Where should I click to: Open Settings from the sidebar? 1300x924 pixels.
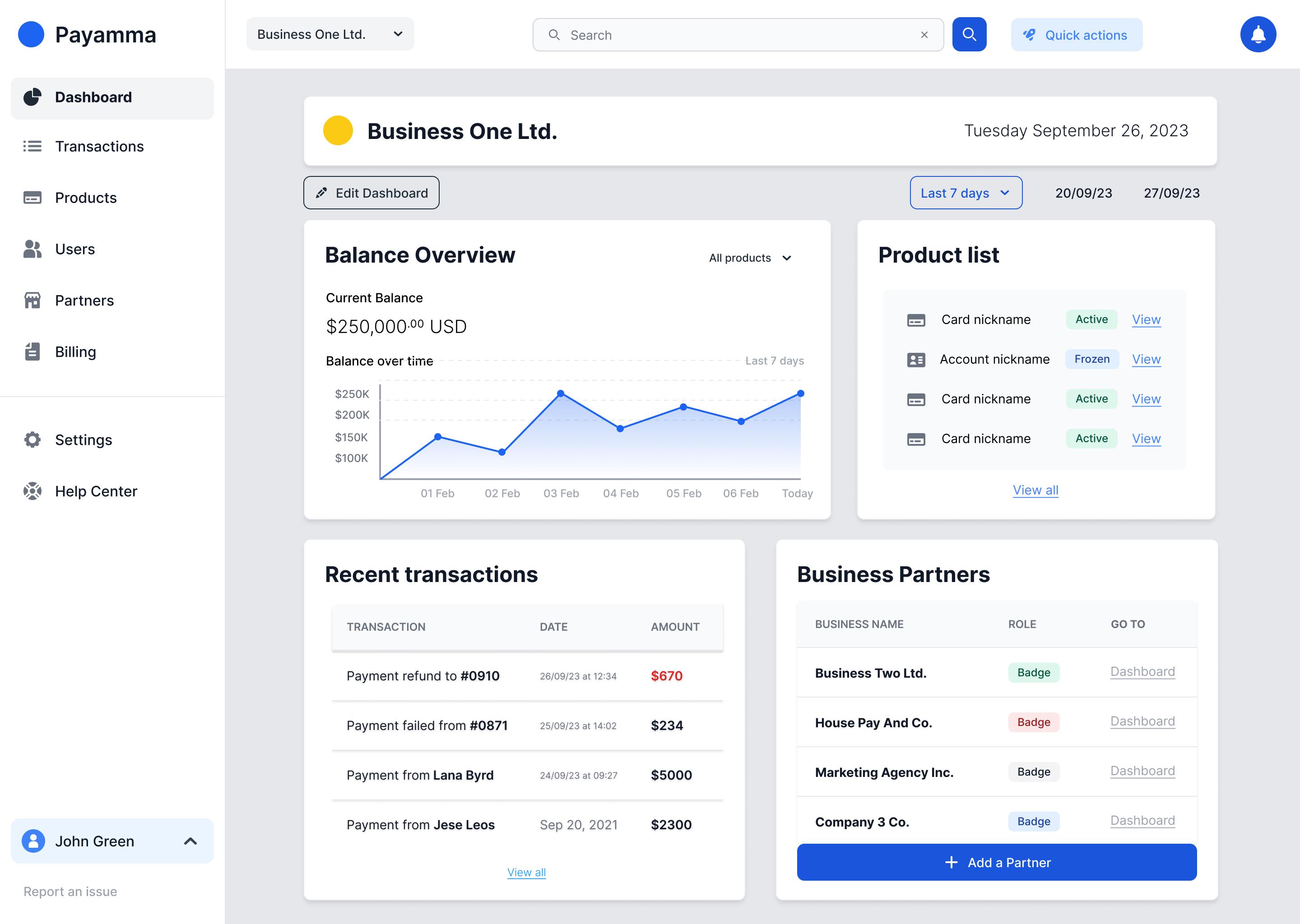point(83,440)
